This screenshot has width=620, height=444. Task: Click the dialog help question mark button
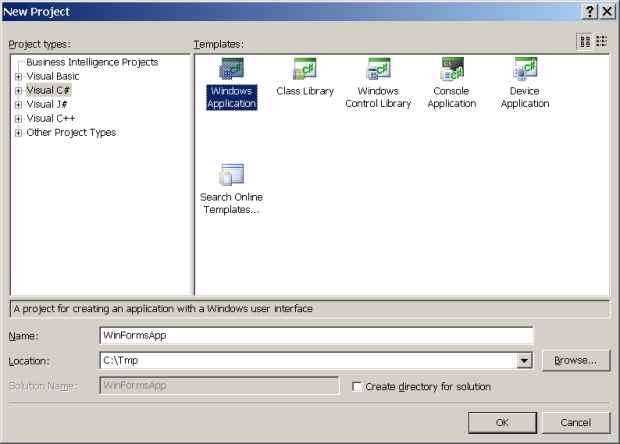(x=589, y=9)
